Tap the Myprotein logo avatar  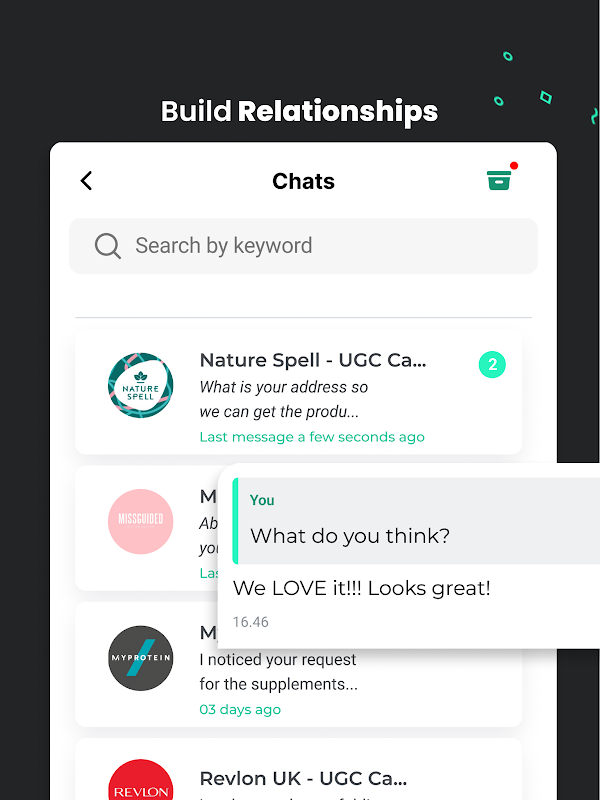pyautogui.click(x=140, y=658)
